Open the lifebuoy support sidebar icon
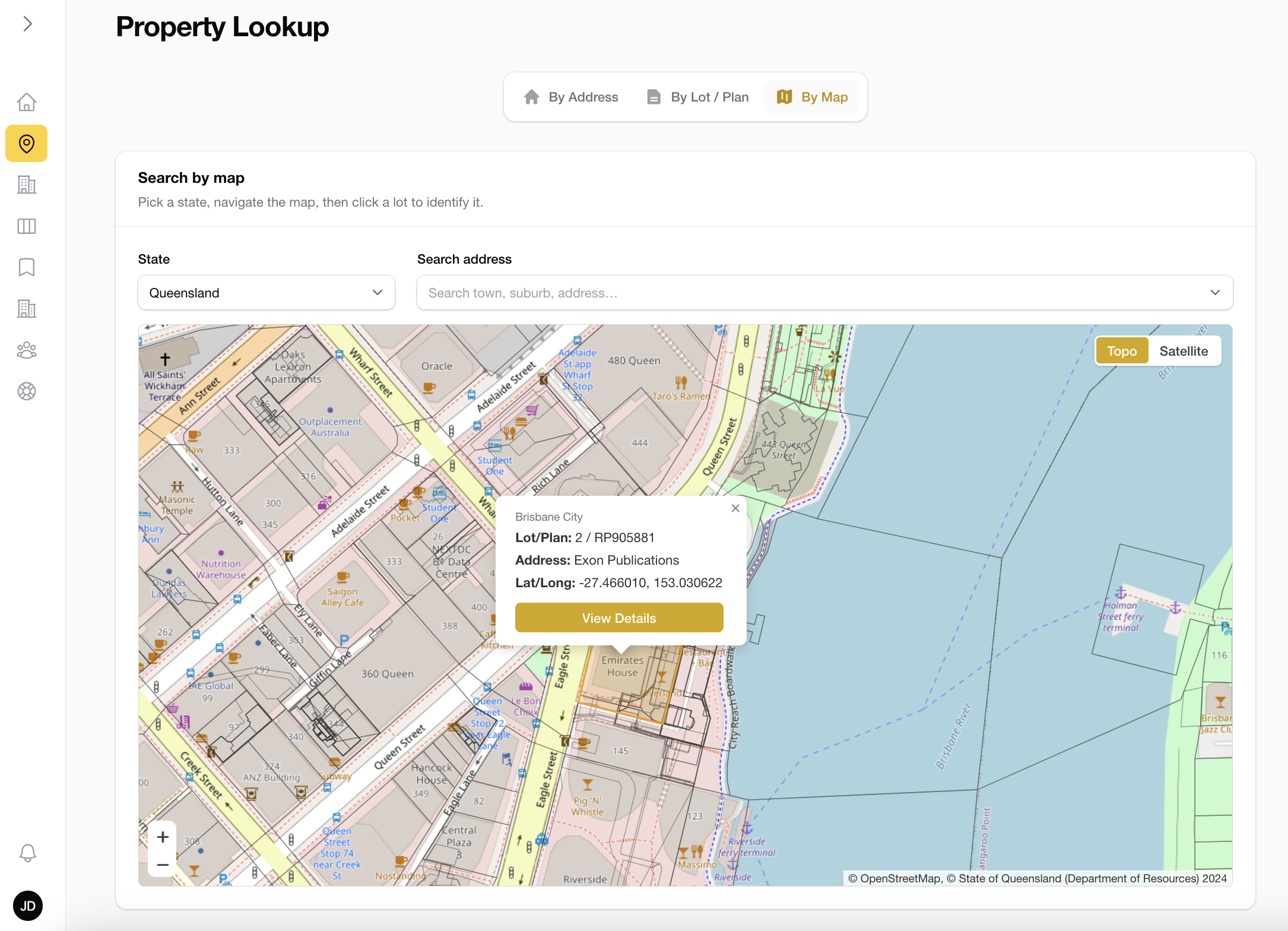Image resolution: width=1288 pixels, height=931 pixels. point(27,391)
